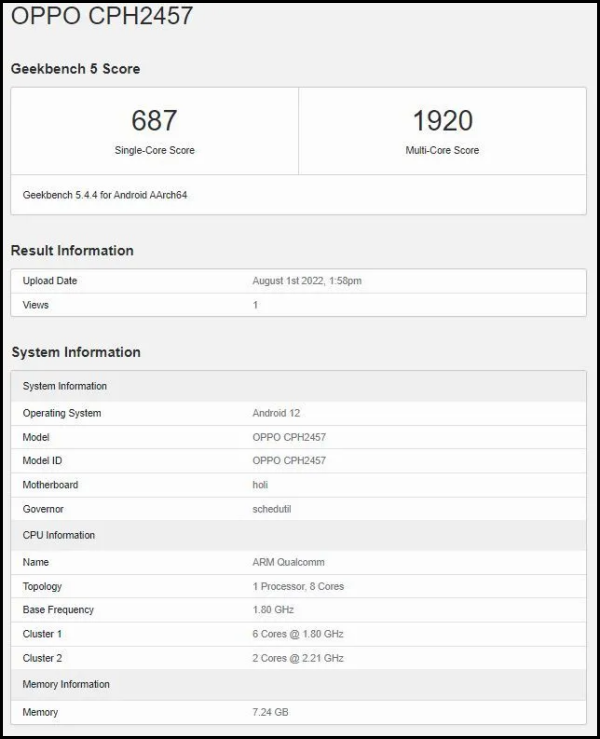Click the Multi-Core Score label
Image resolution: width=600 pixels, height=739 pixels.
tap(442, 150)
